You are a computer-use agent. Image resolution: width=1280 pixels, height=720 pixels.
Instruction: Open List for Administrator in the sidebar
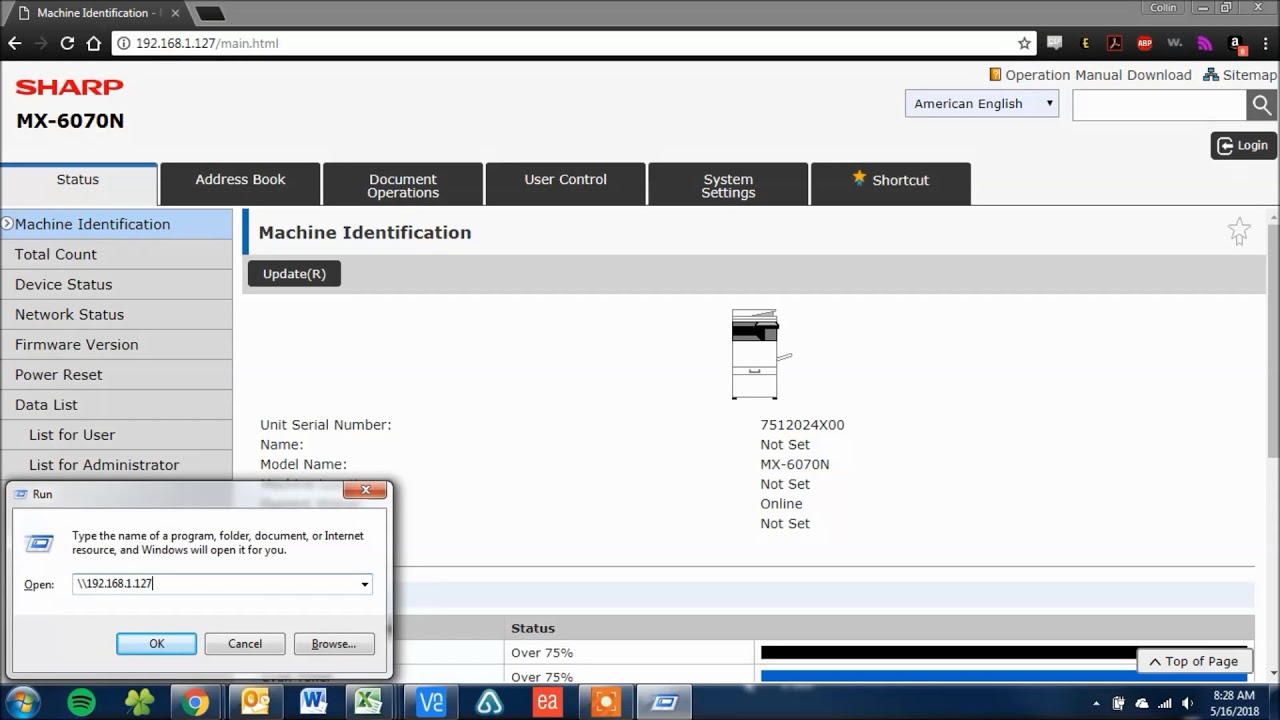[x=116, y=464]
